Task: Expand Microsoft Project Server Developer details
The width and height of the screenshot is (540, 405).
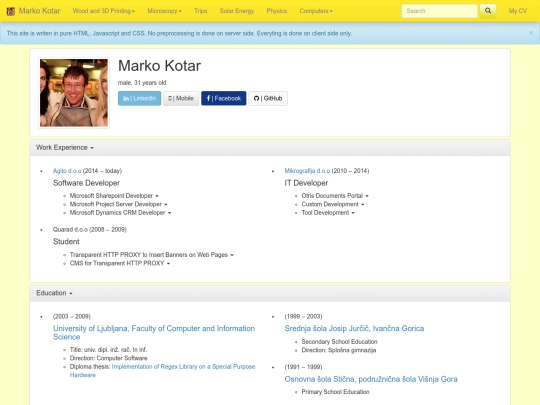Action: [x=118, y=204]
